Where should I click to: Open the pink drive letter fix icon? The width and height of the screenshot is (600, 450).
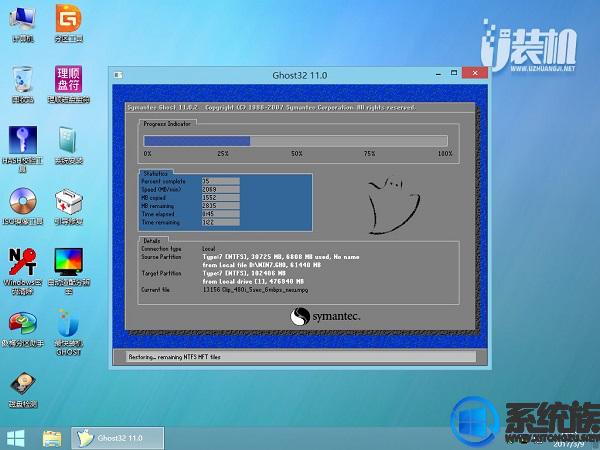68,80
